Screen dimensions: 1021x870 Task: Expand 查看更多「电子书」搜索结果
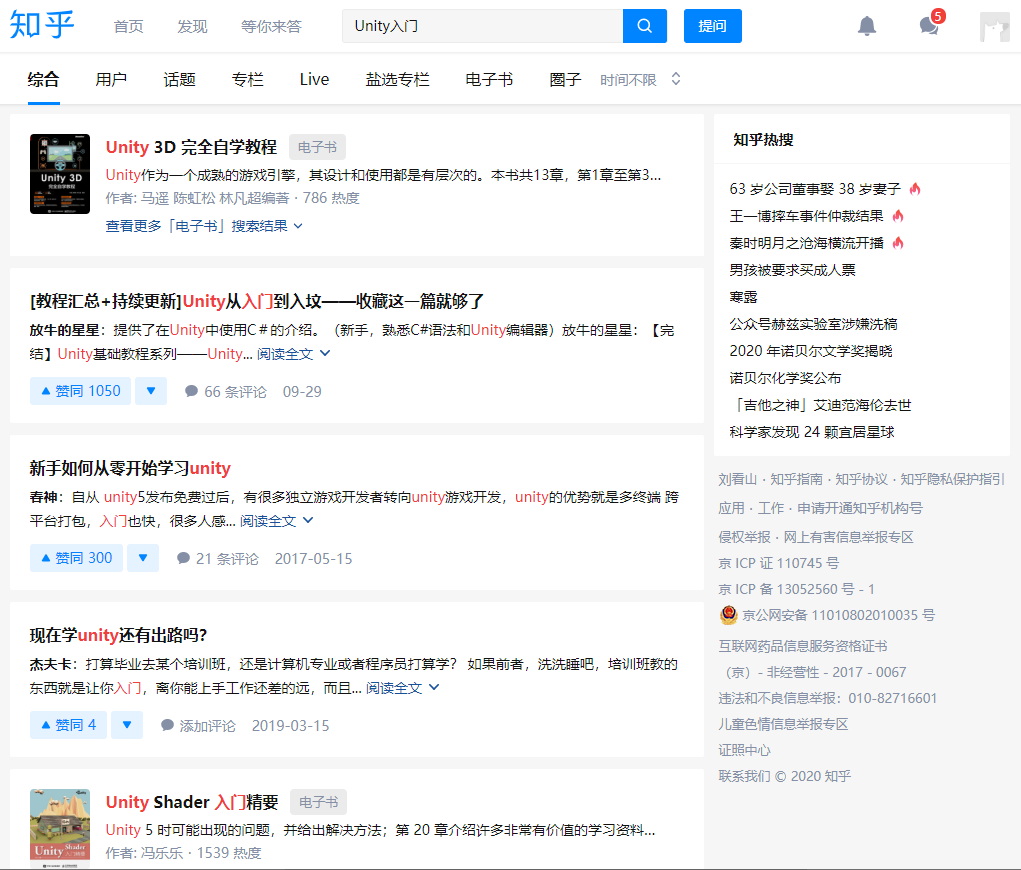coord(204,226)
